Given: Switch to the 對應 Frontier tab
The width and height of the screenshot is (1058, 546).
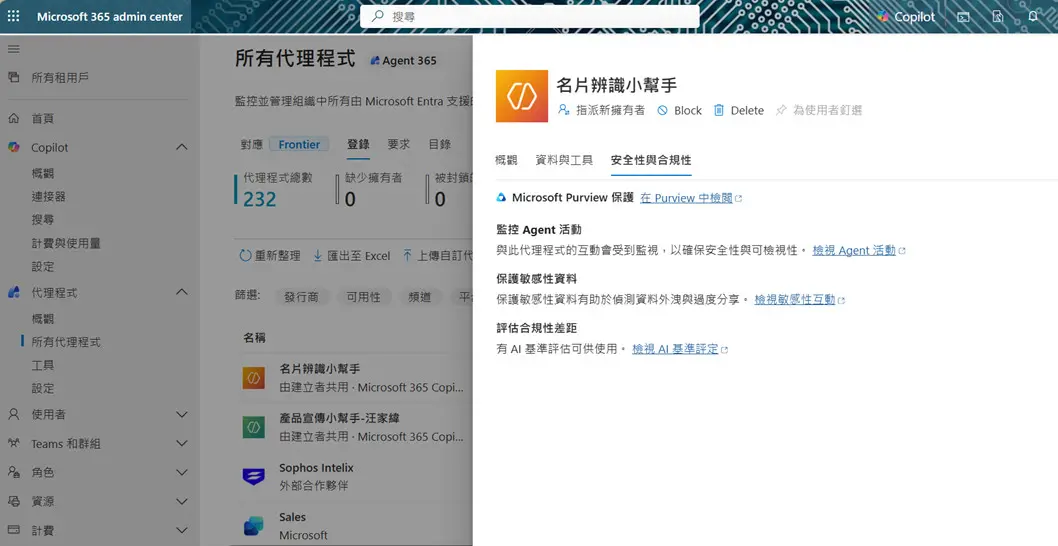Looking at the screenshot, I should click(x=285, y=144).
